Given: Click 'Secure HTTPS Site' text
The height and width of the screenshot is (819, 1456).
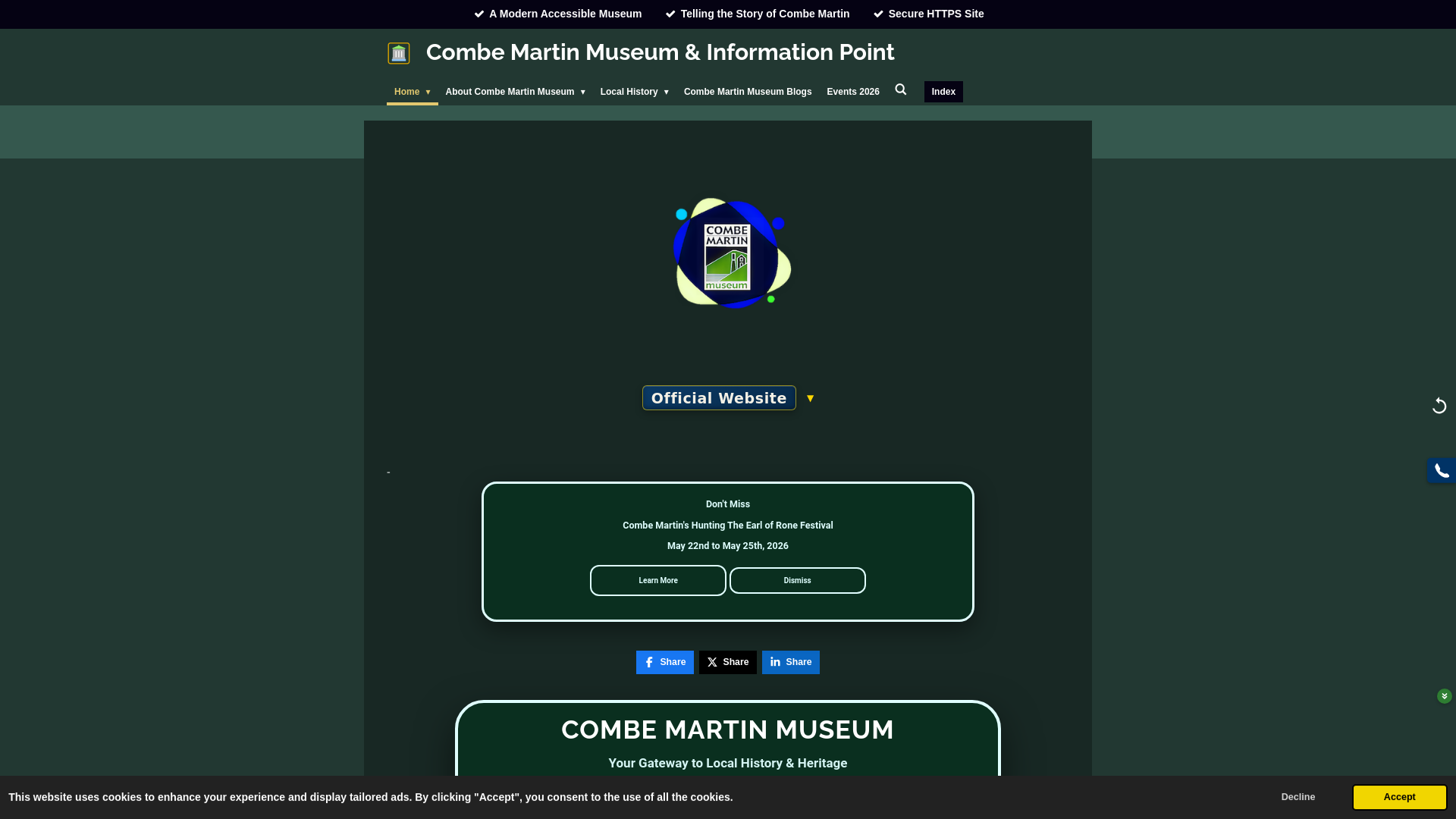Looking at the screenshot, I should [x=937, y=14].
